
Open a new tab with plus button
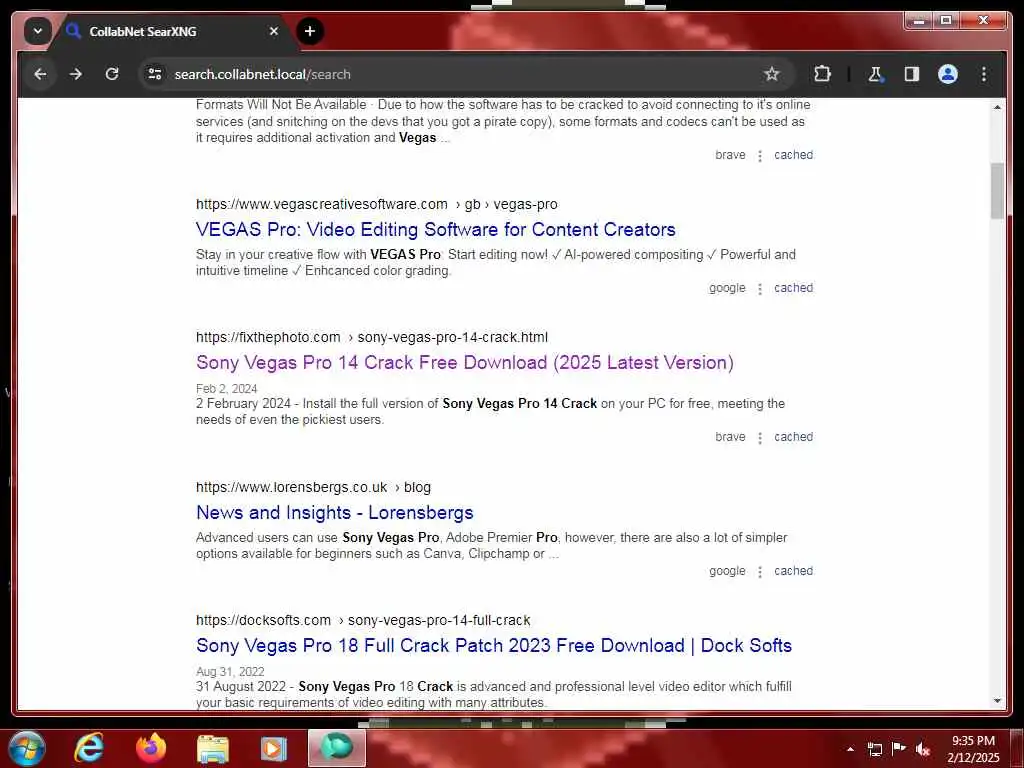coord(310,31)
